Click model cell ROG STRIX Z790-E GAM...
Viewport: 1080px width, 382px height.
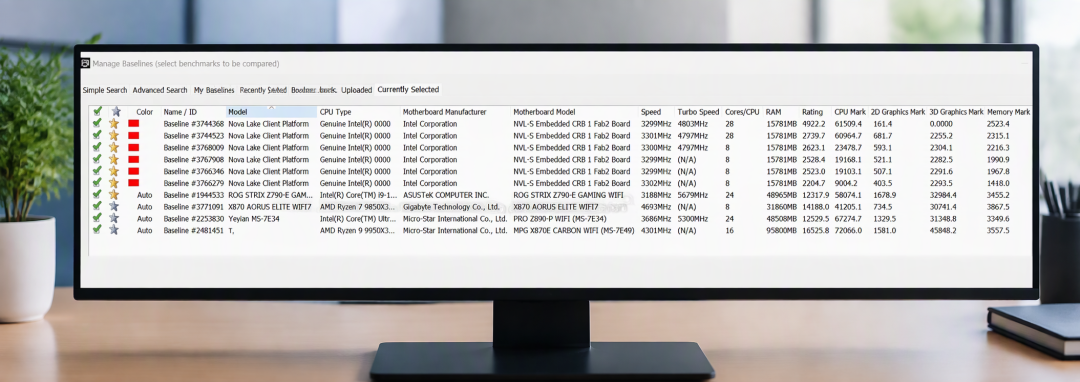click(x=271, y=195)
